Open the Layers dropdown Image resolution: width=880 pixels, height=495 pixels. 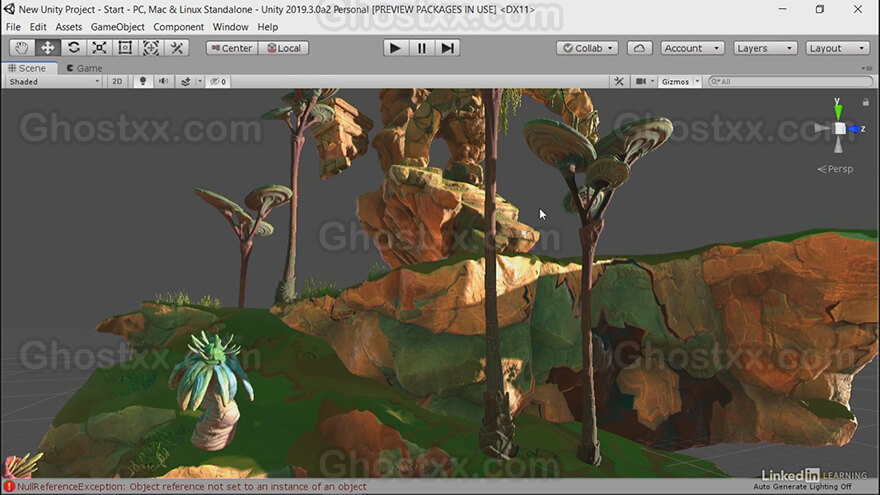pos(765,48)
